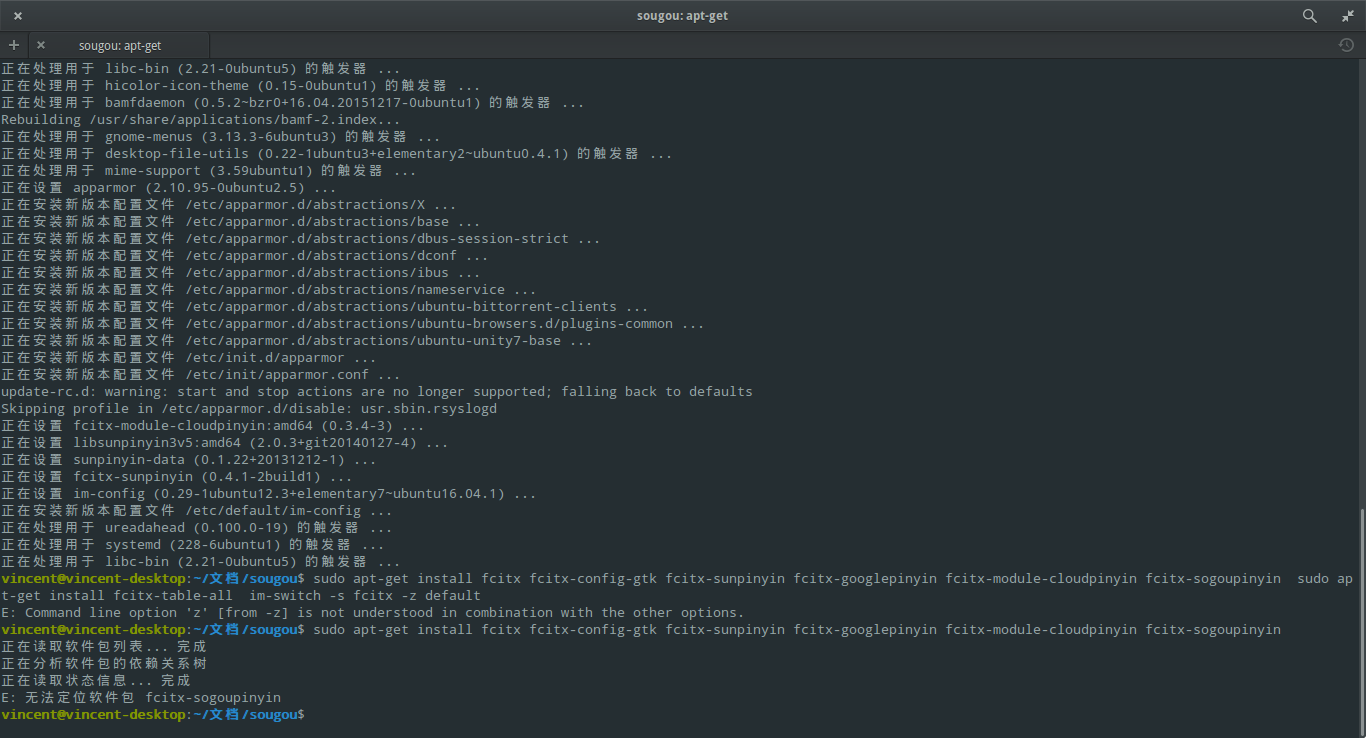1366x738 pixels.
Task: Open the terminal search icon
Action: 1309,16
